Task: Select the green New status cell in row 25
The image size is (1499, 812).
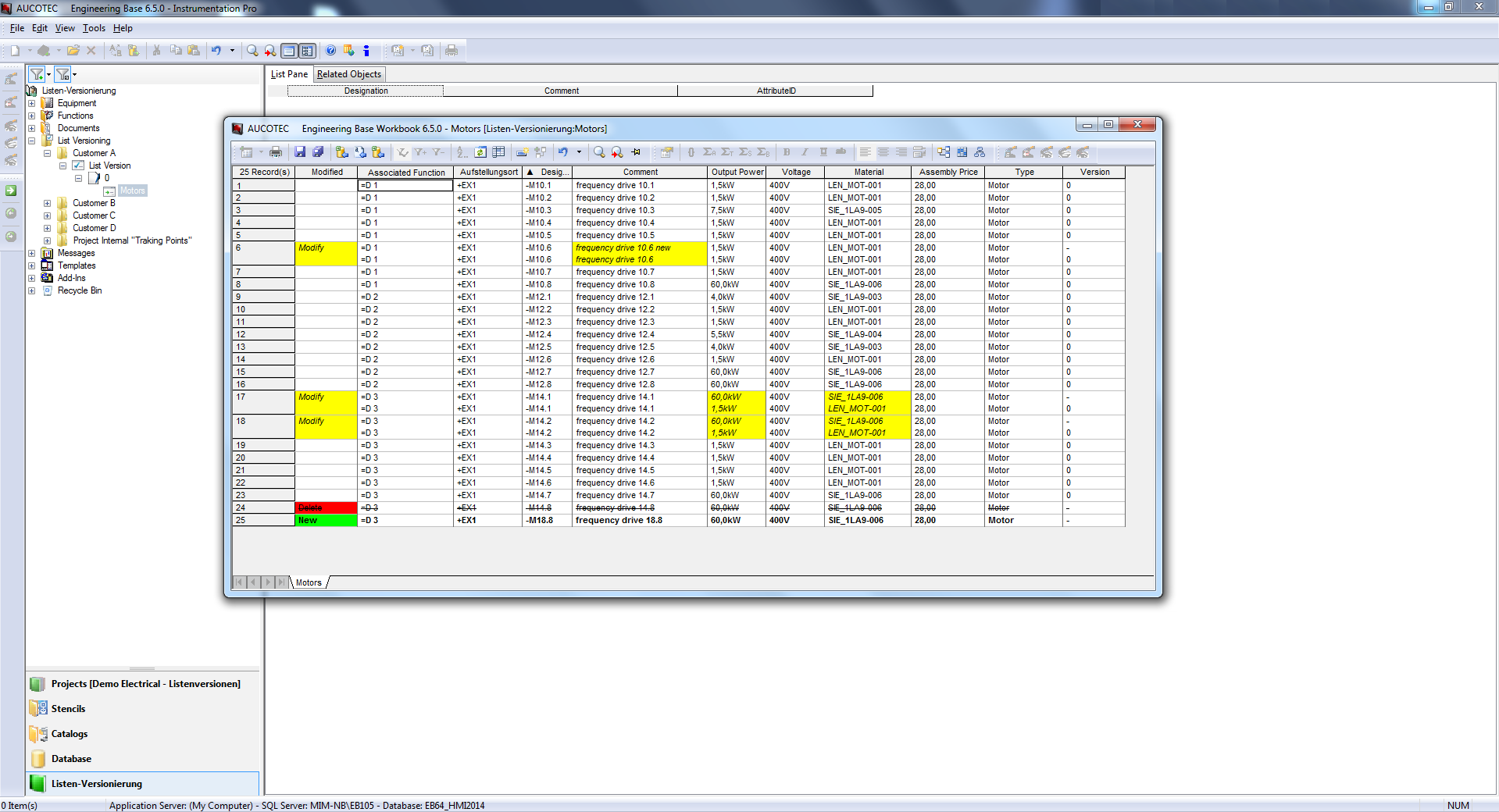Action: [x=326, y=521]
